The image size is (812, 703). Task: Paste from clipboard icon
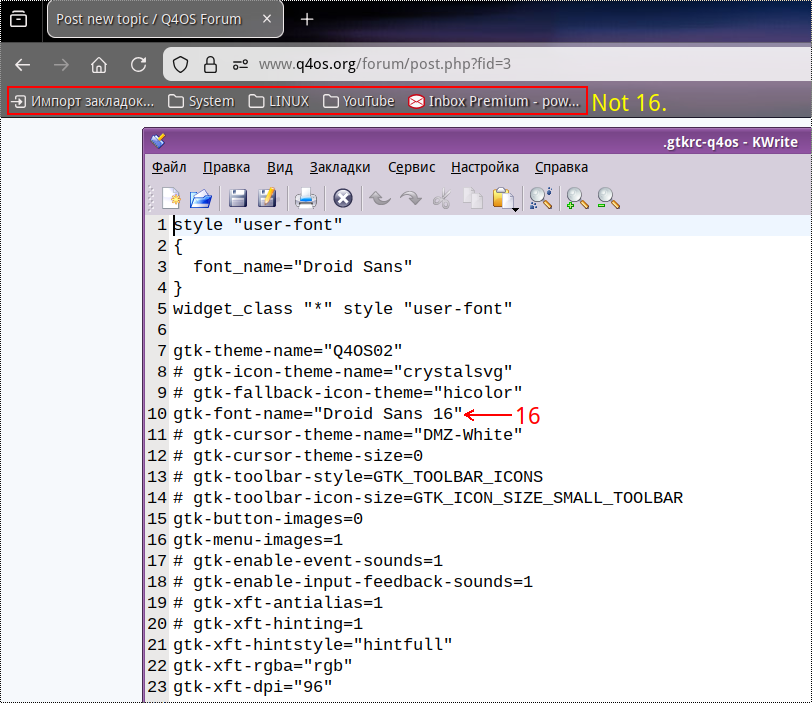pos(502,198)
